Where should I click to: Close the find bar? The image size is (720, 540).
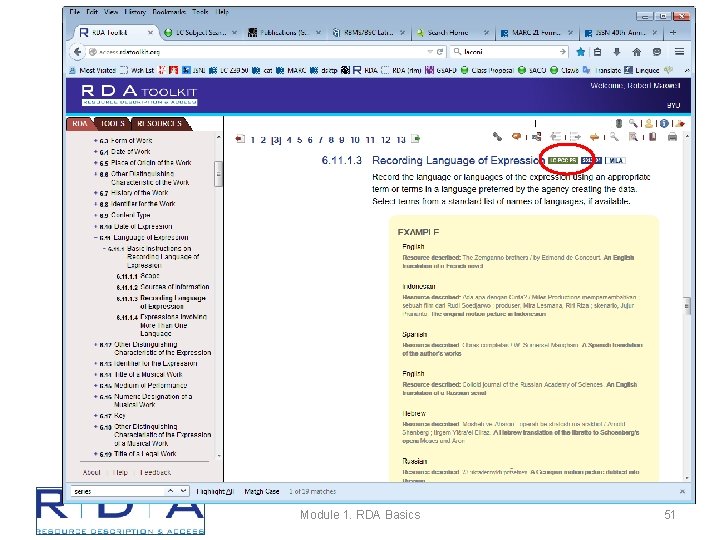(682, 491)
